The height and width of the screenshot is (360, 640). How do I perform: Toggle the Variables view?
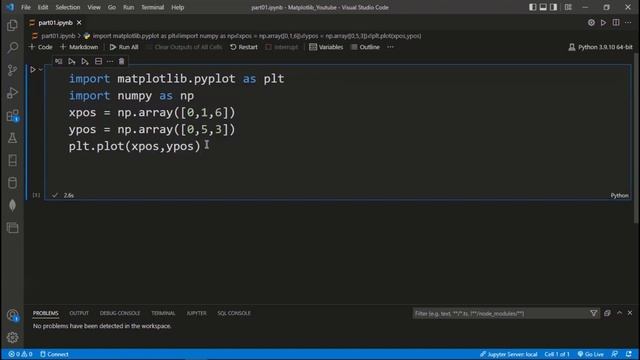326,47
